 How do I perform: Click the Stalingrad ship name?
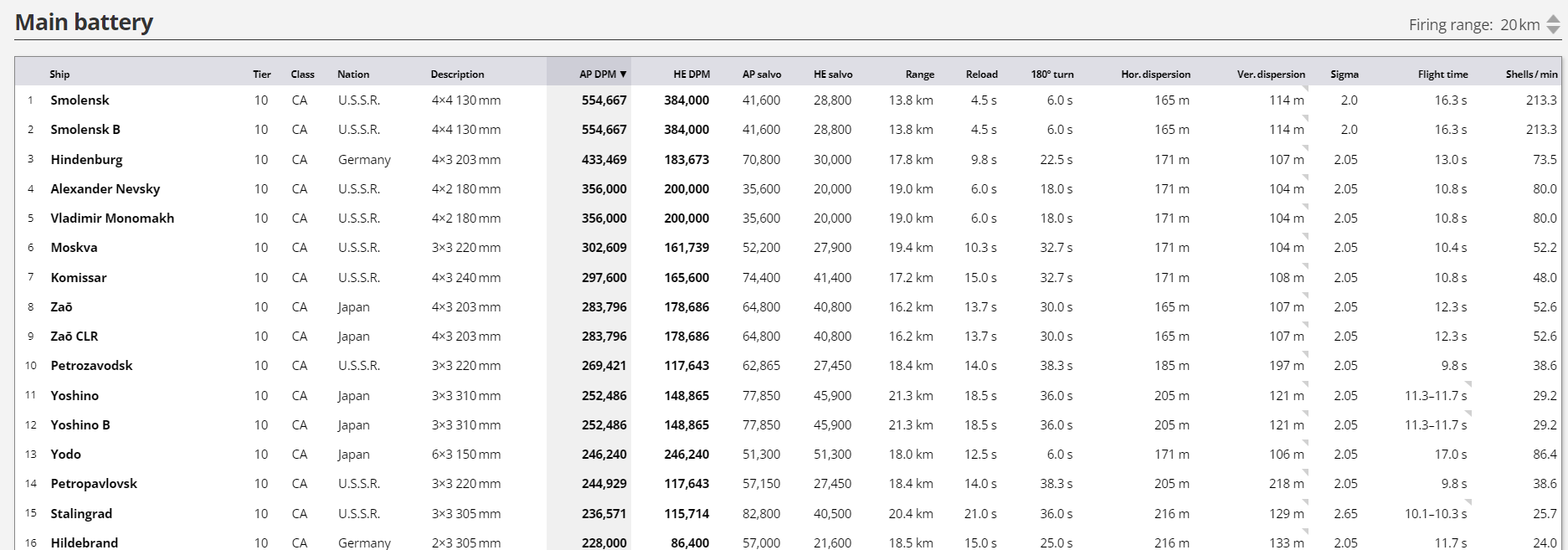[x=81, y=513]
